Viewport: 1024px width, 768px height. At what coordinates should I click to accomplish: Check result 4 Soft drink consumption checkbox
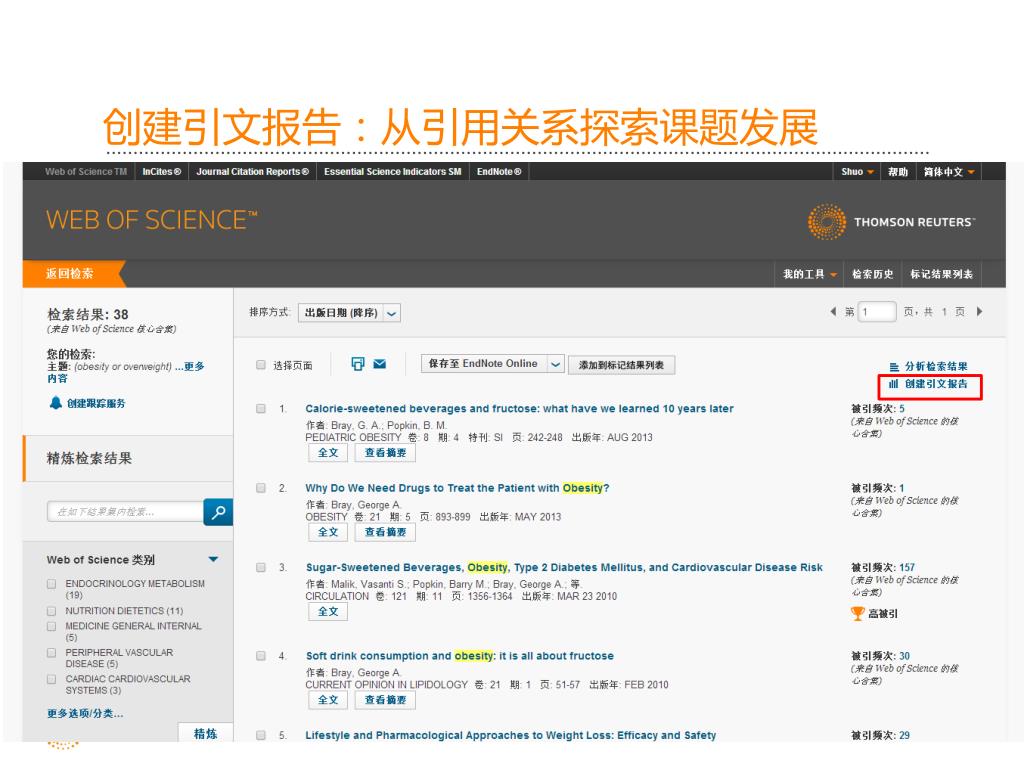point(261,656)
